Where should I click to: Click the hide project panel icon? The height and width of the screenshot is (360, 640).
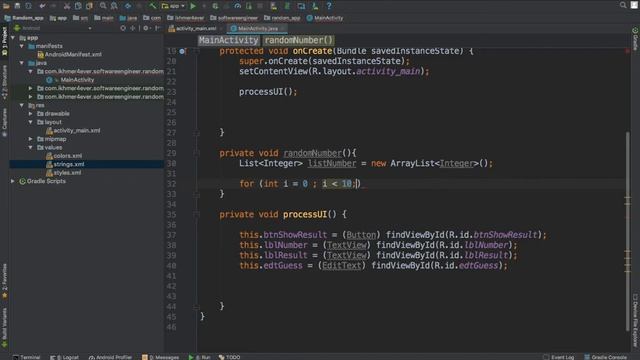pos(157,28)
